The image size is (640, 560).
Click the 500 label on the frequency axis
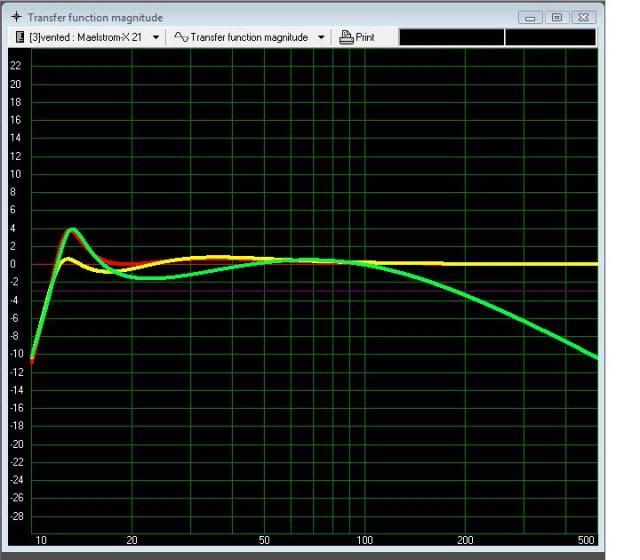coord(586,540)
